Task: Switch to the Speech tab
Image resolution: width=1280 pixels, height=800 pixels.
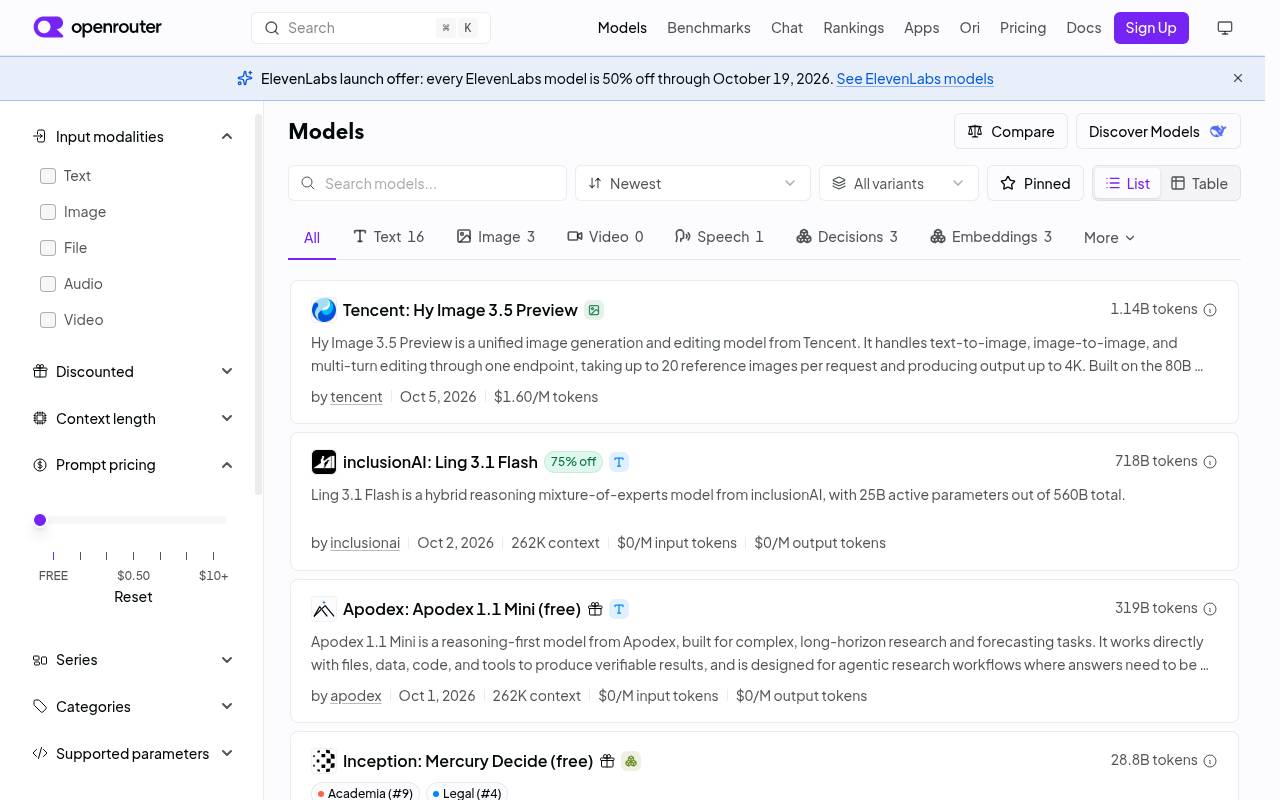Action: [719, 237]
